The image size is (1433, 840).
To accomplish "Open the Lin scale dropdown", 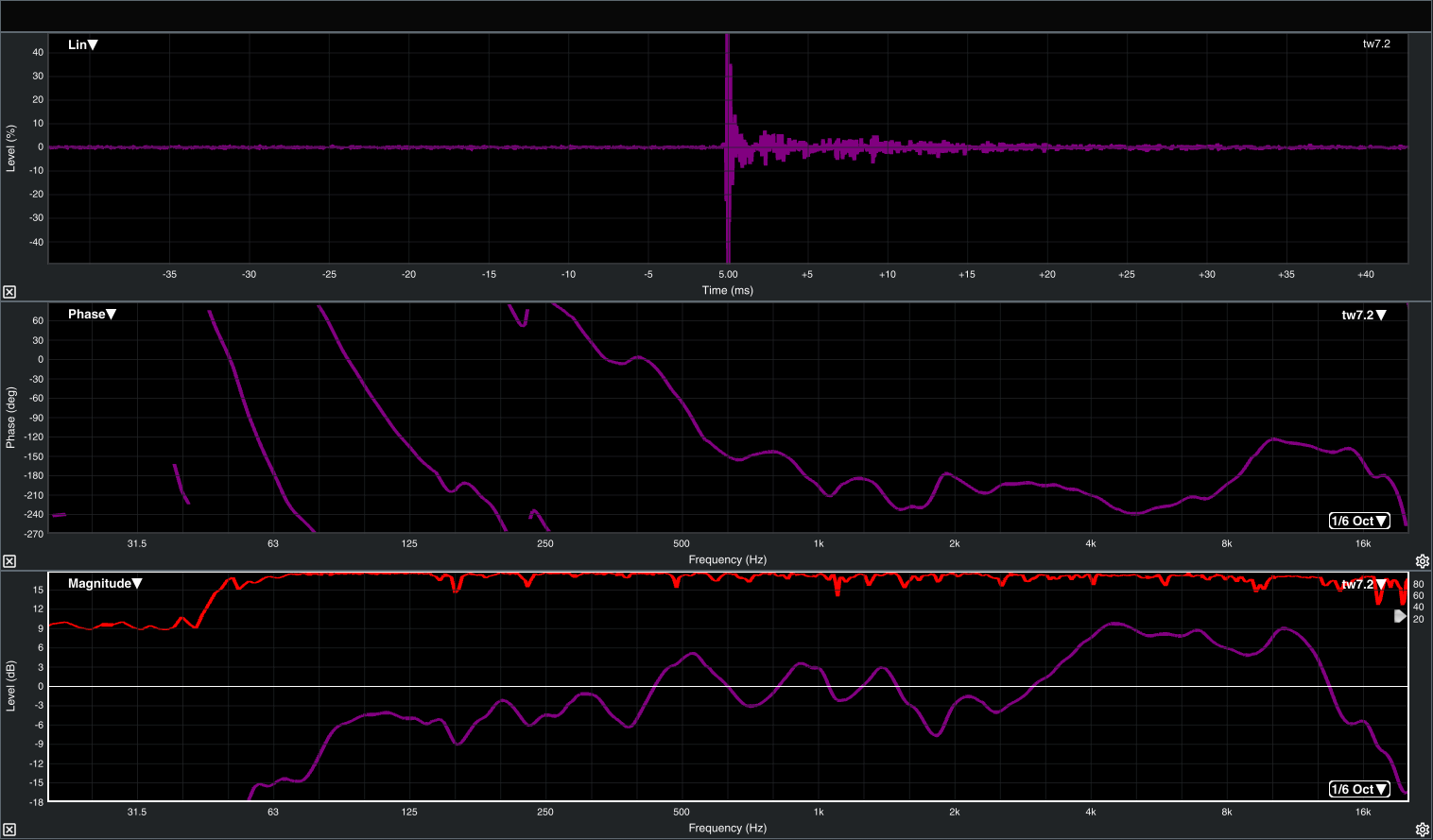I will point(83,44).
